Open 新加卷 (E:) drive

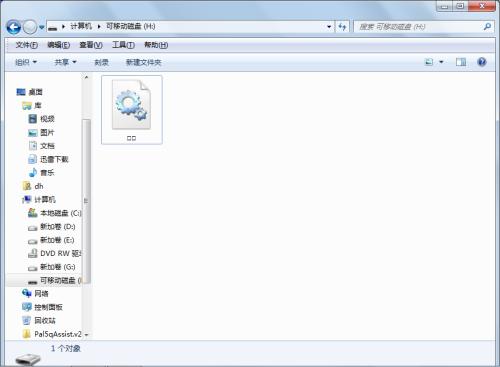(x=57, y=240)
